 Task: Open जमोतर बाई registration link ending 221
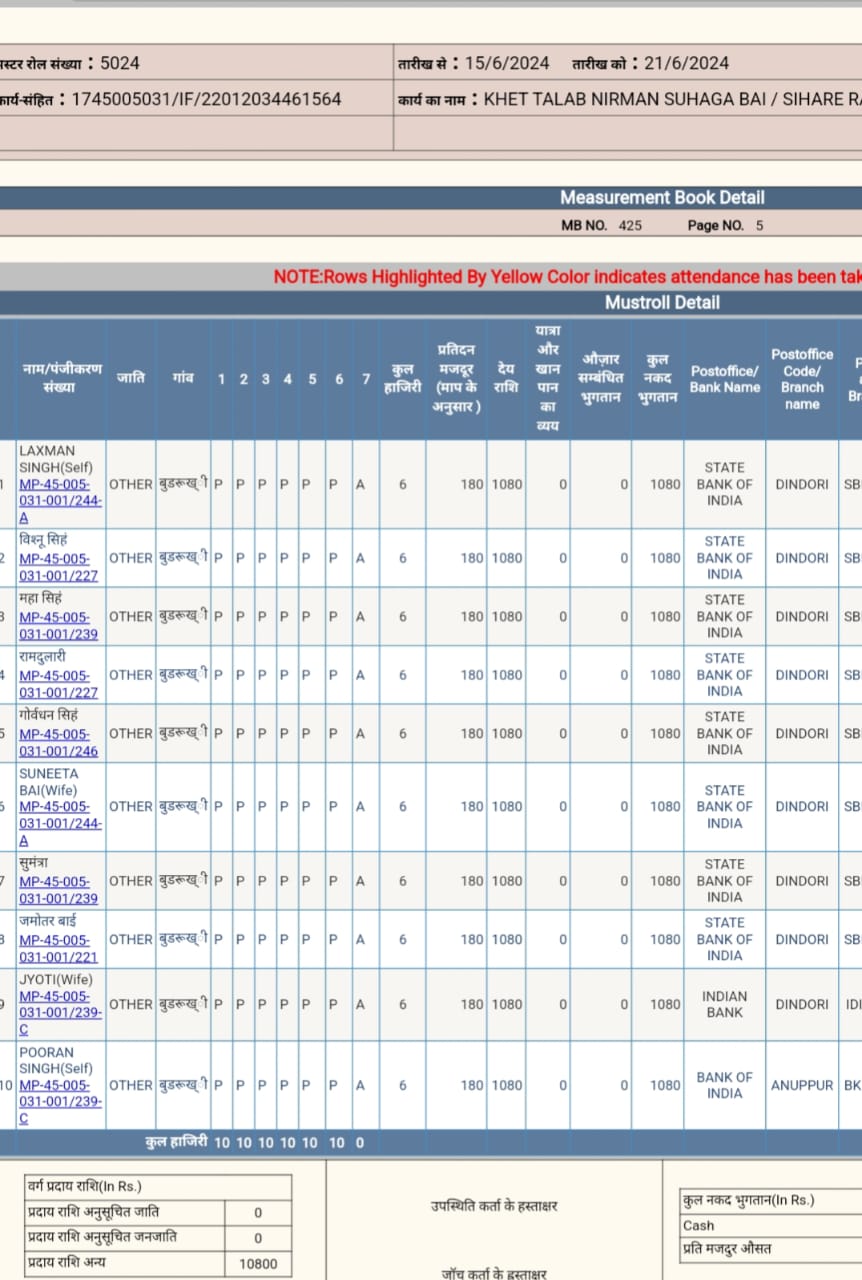(59, 948)
